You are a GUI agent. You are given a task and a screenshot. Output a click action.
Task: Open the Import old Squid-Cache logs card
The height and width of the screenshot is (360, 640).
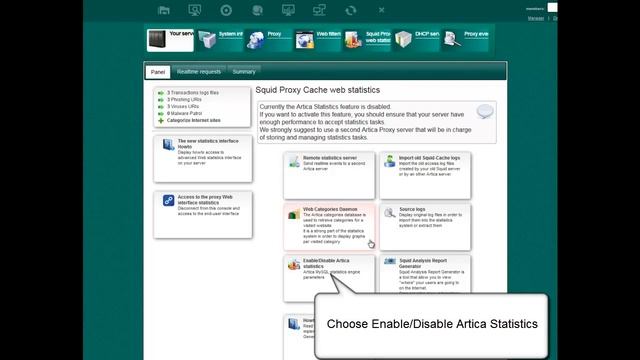(425, 176)
